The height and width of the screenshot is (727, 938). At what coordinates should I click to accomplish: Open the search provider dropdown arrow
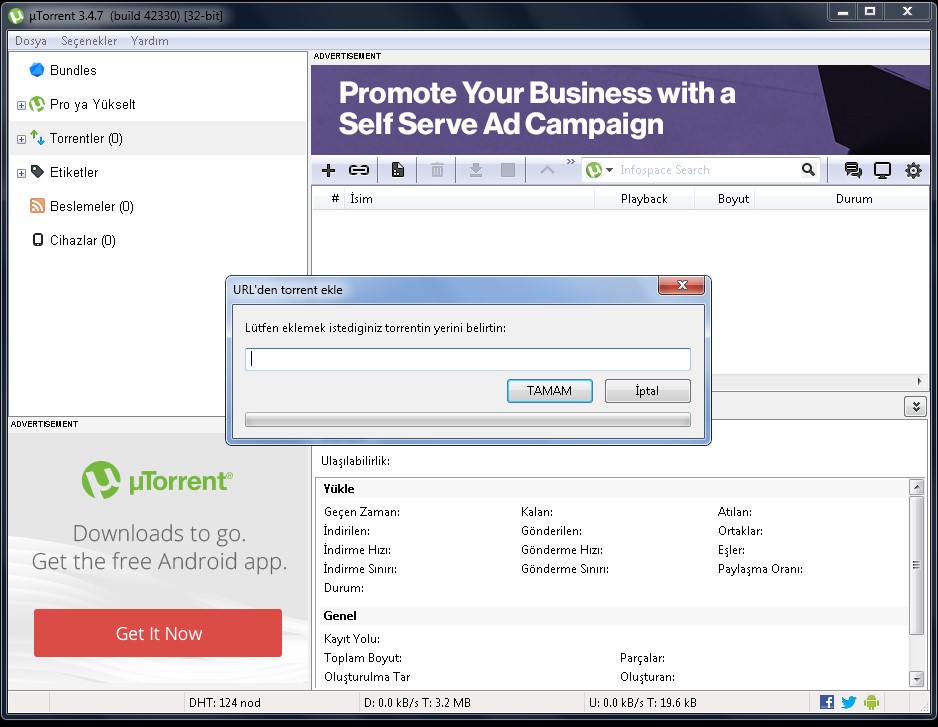click(610, 171)
